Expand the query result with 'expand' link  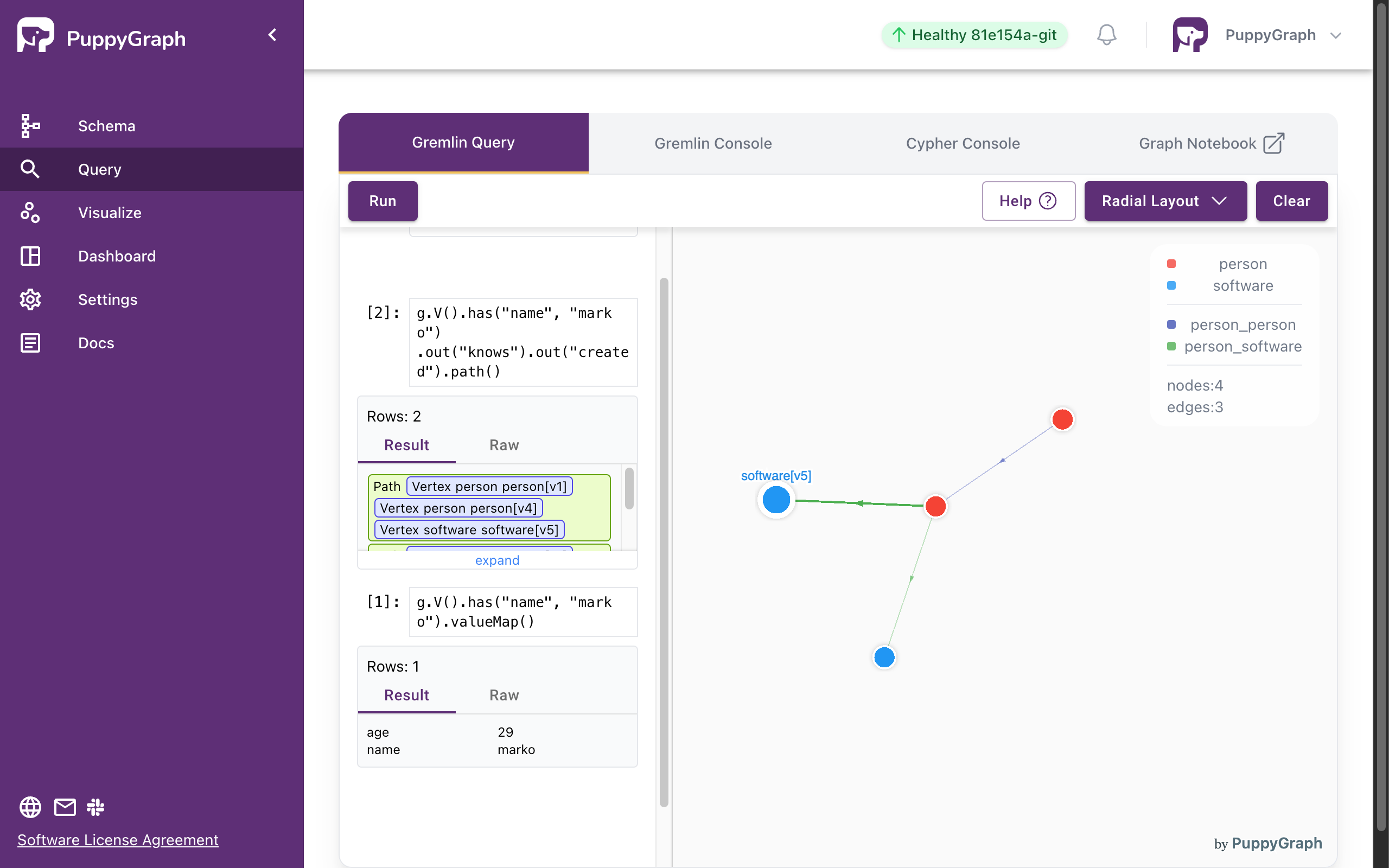[x=497, y=559]
